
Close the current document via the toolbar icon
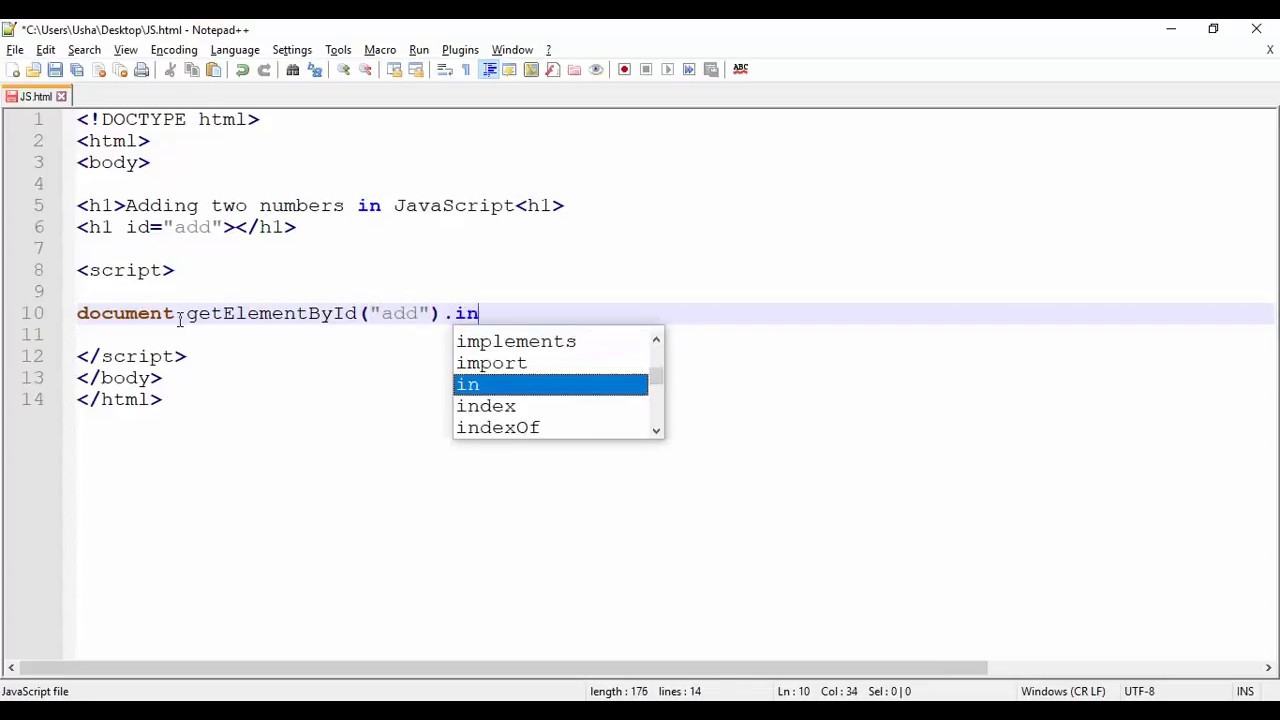(99, 70)
